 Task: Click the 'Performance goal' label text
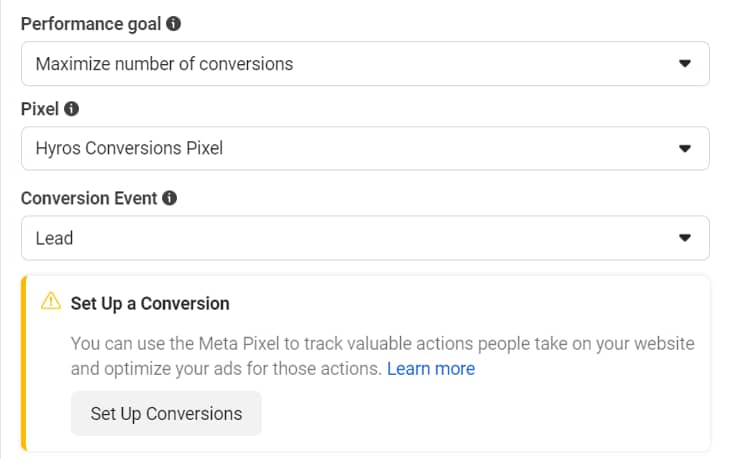(91, 24)
